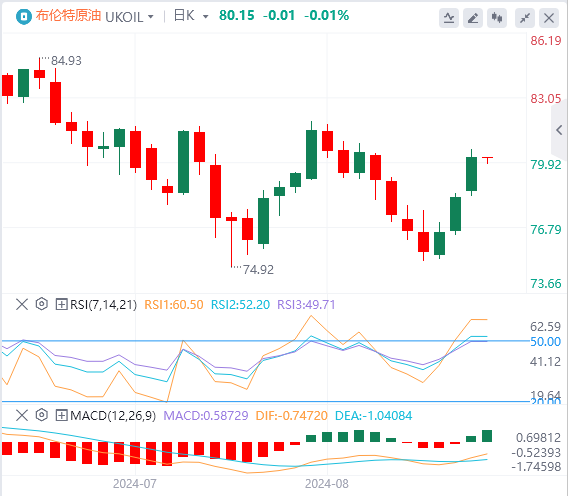Open the indicators line-chart icon

[449, 18]
